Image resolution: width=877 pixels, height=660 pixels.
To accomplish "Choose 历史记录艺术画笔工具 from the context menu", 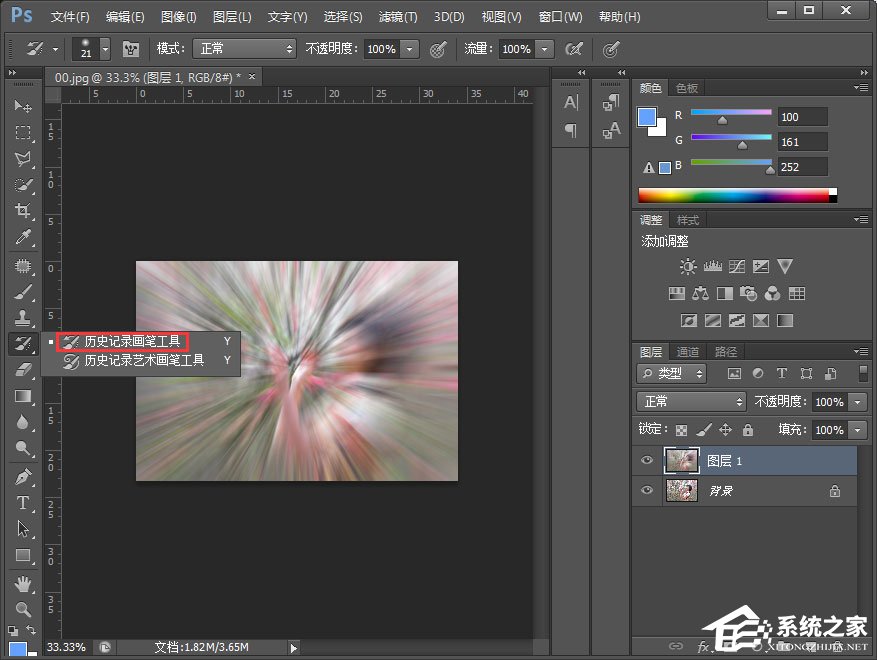I will click(x=144, y=360).
